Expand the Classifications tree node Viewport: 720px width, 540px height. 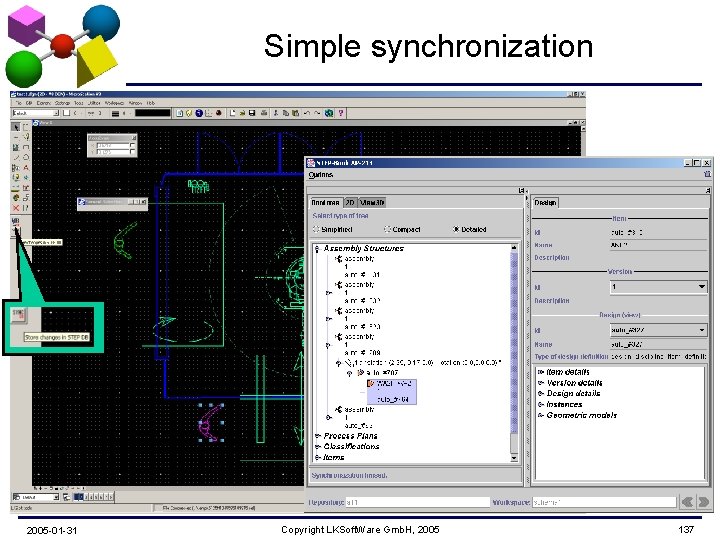pyautogui.click(x=317, y=446)
